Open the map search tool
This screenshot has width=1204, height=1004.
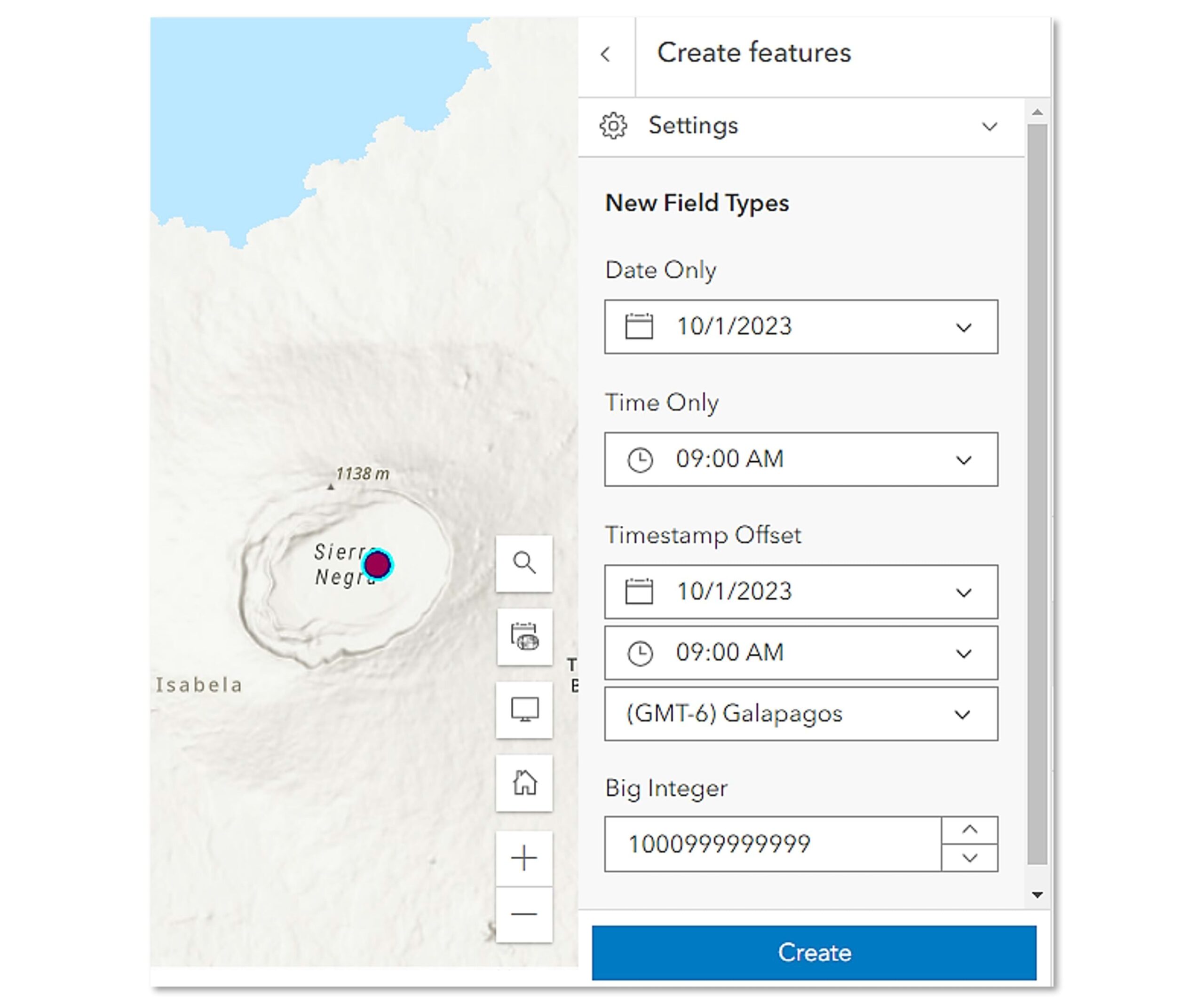click(x=524, y=565)
